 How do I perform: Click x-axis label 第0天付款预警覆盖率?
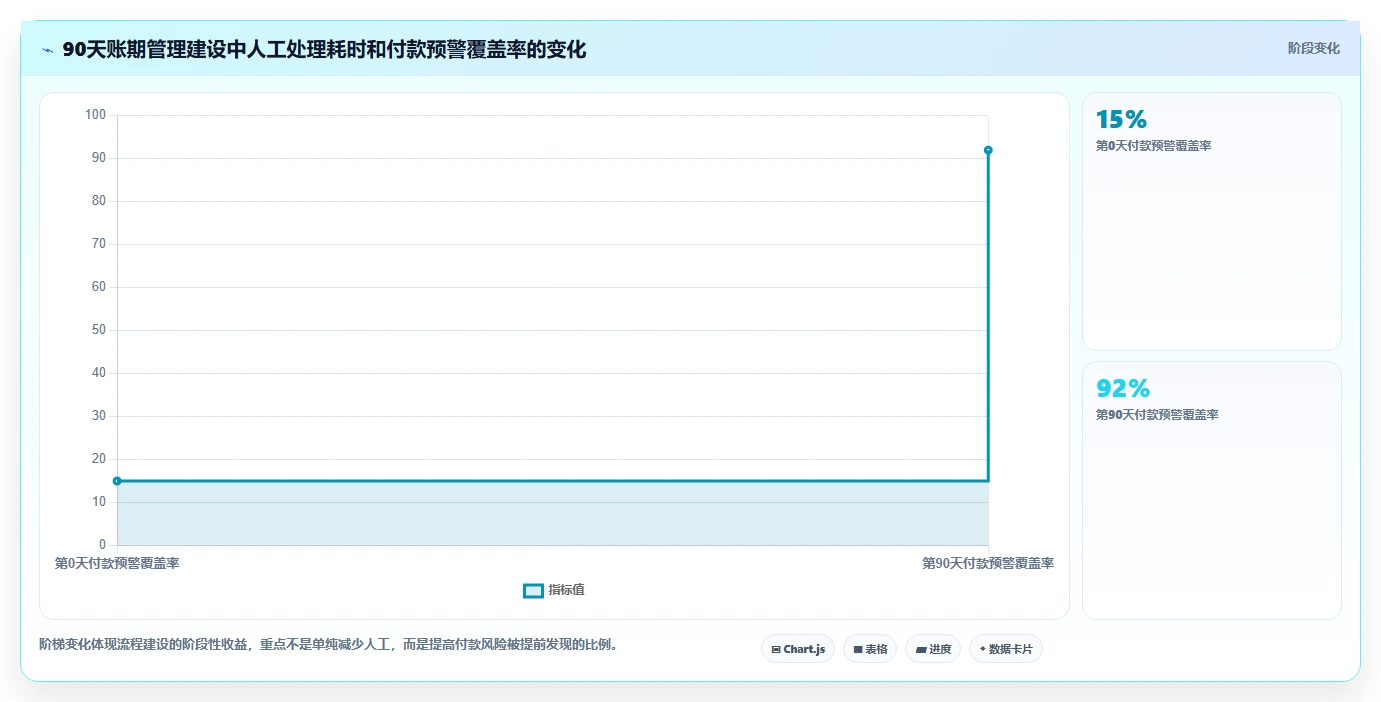[x=117, y=564]
